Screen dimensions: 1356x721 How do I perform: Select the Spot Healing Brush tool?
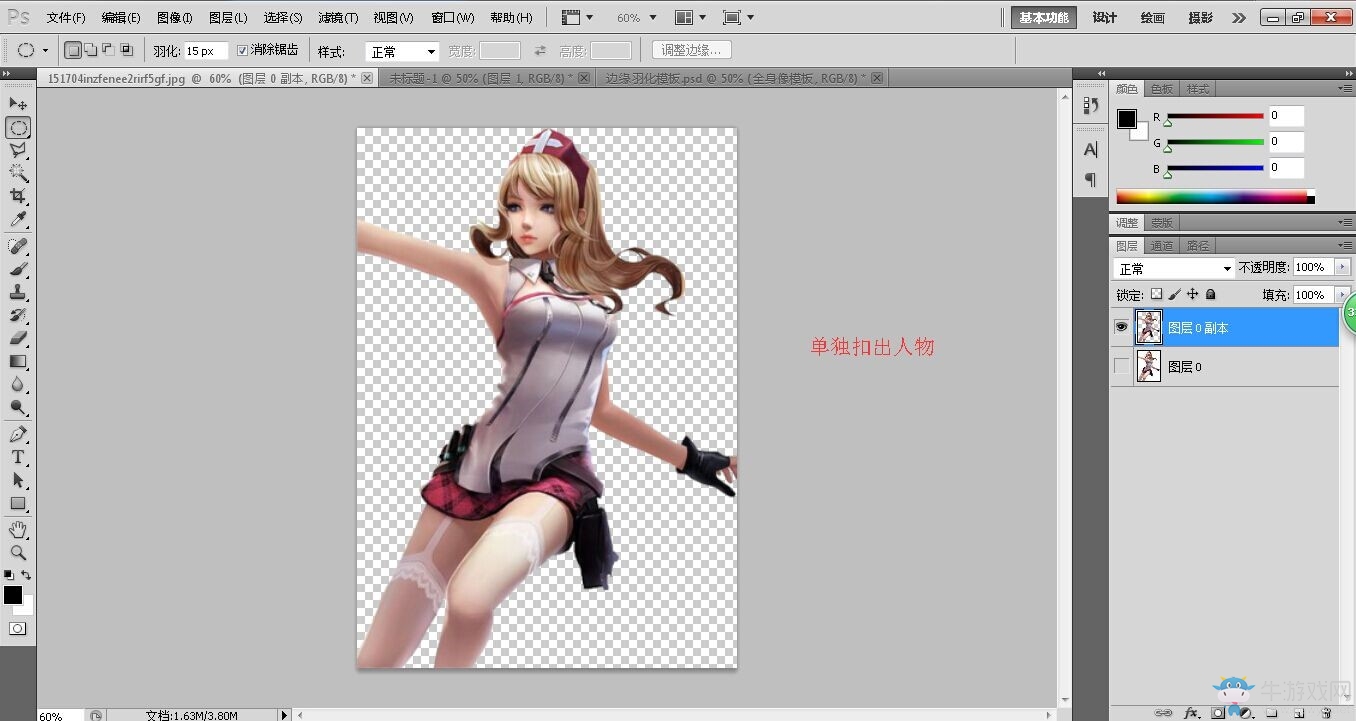(18, 246)
